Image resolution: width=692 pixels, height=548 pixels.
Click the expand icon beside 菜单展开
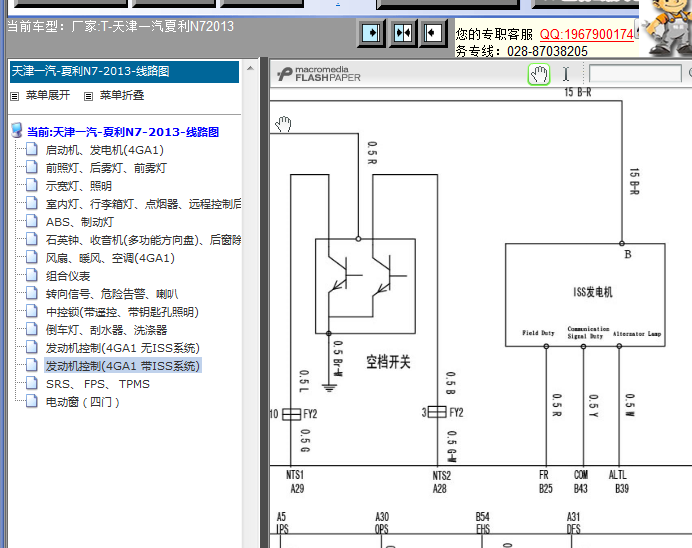(15, 96)
